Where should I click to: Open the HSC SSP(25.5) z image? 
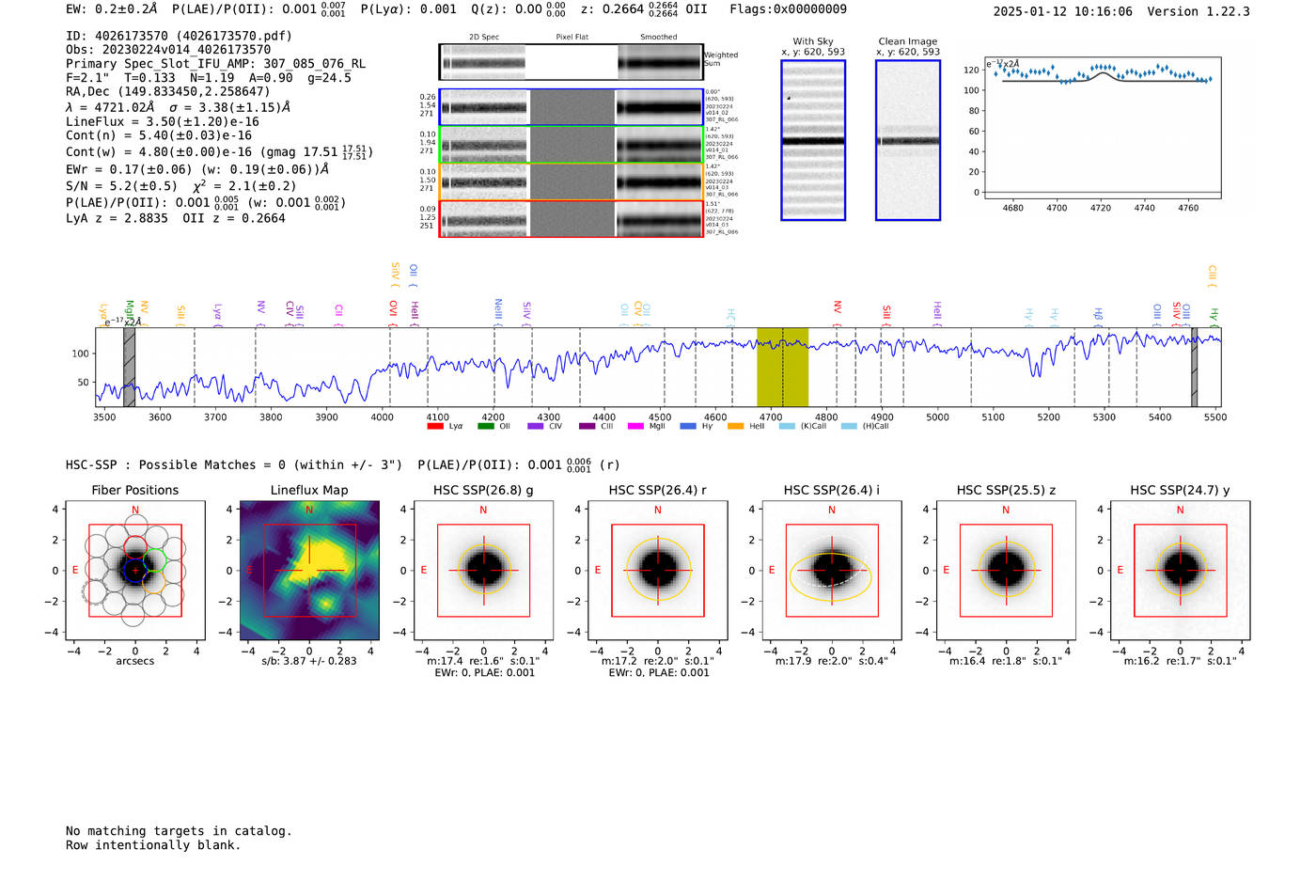coord(1006,570)
